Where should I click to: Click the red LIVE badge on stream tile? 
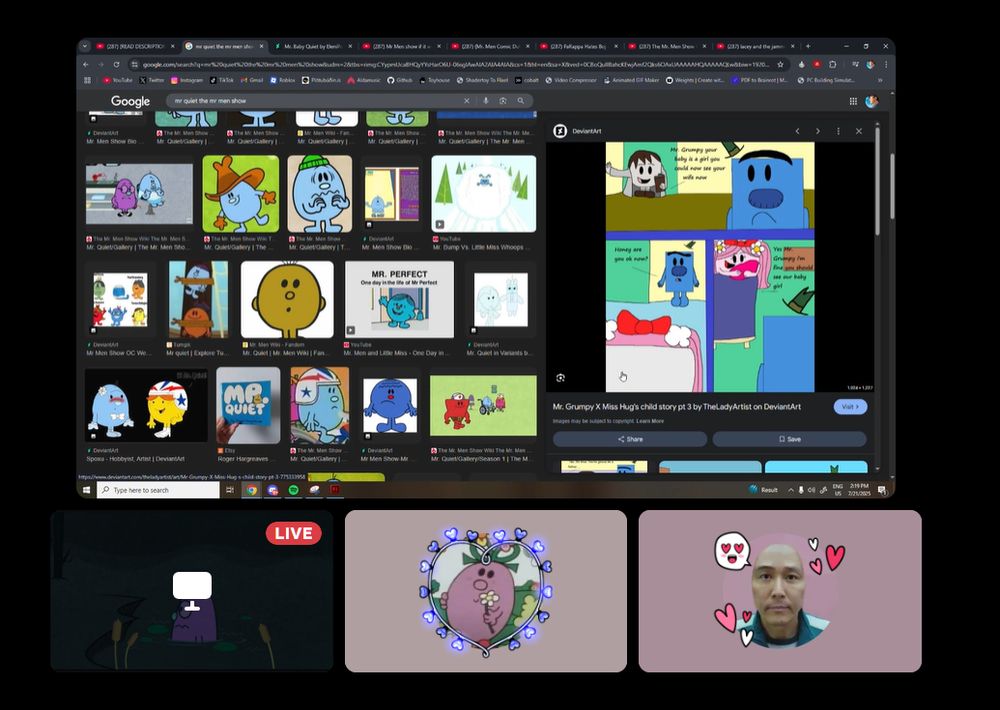[x=293, y=533]
